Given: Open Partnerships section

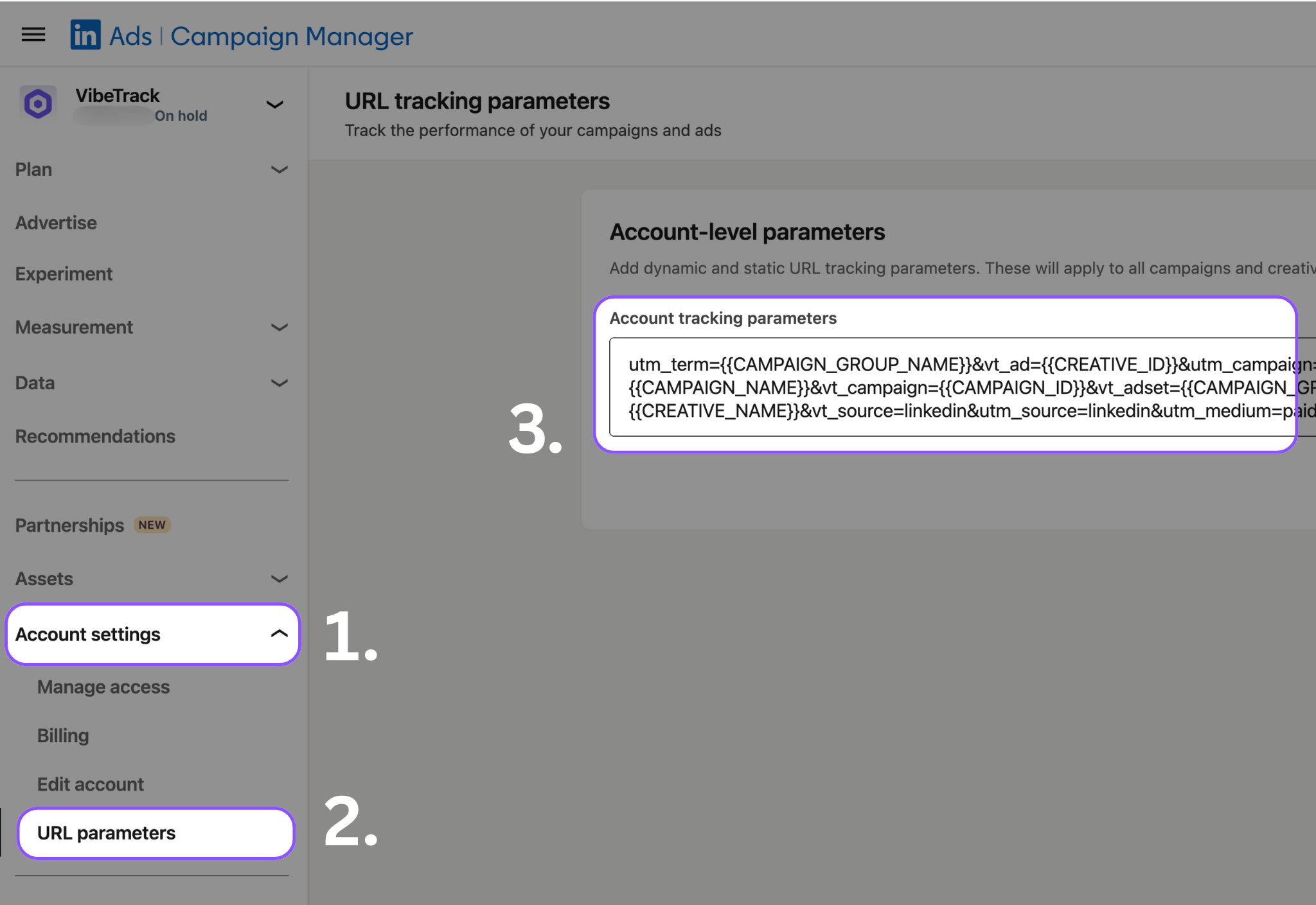Looking at the screenshot, I should click(69, 525).
